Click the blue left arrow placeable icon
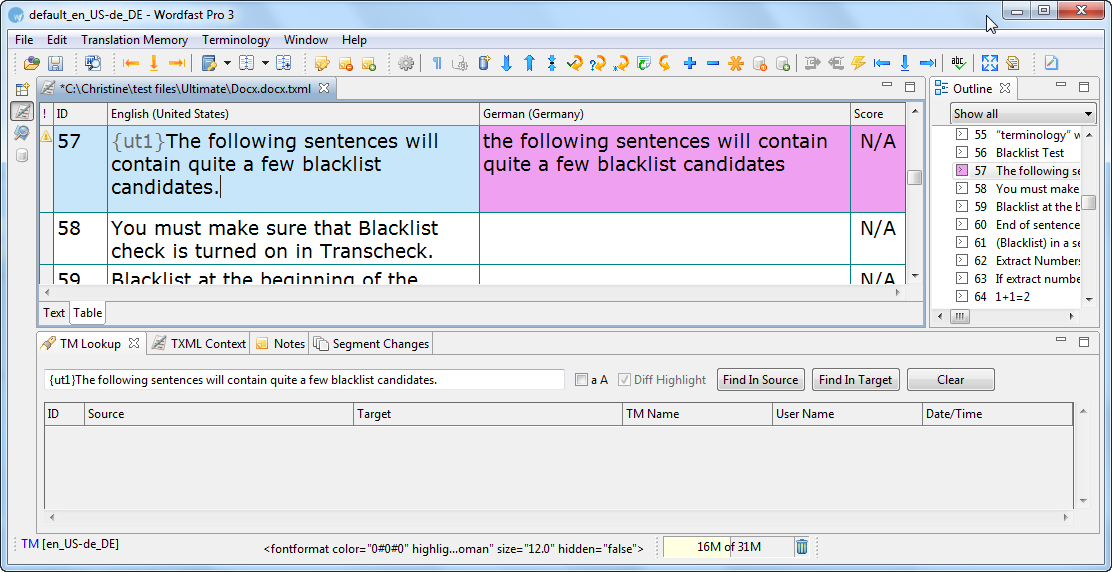 click(x=882, y=63)
